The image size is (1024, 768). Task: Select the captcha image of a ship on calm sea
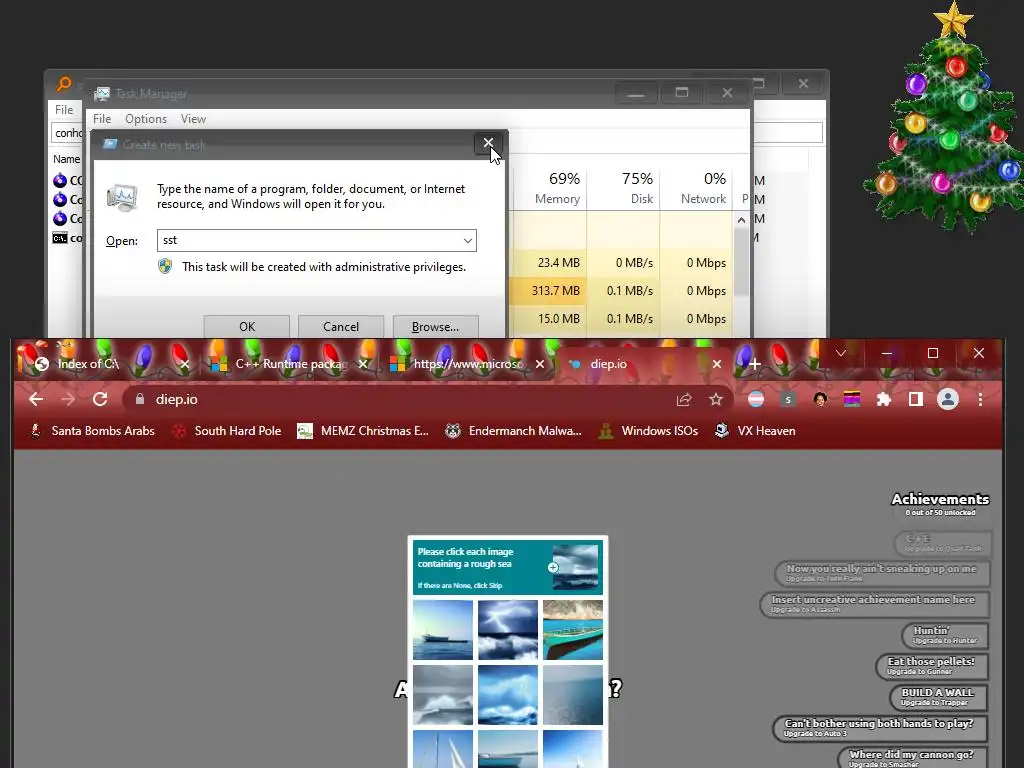click(x=443, y=630)
